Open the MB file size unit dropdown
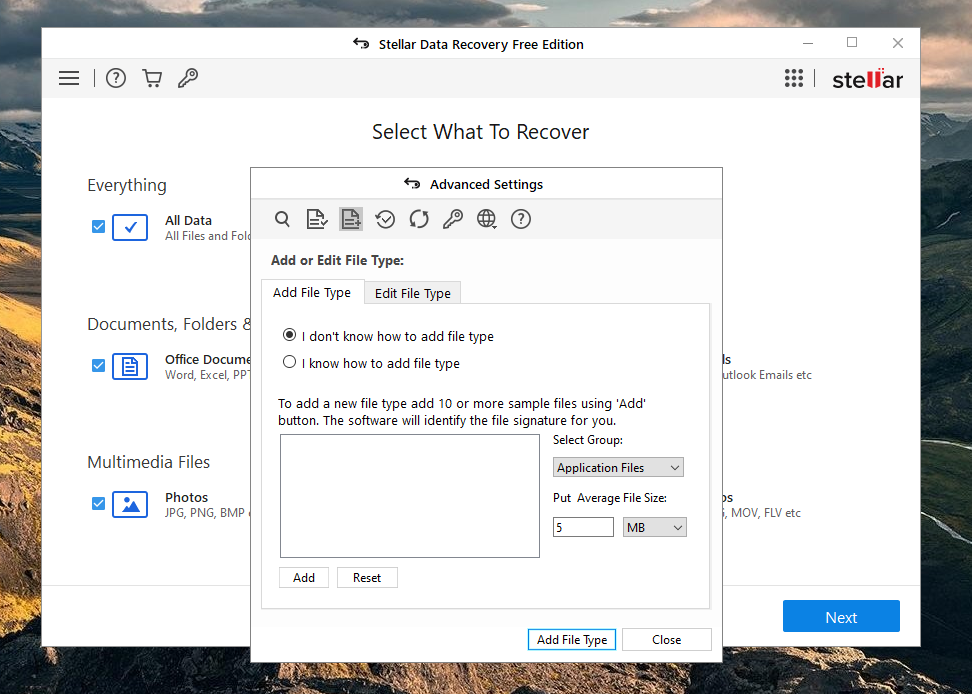The image size is (972, 694). click(654, 527)
